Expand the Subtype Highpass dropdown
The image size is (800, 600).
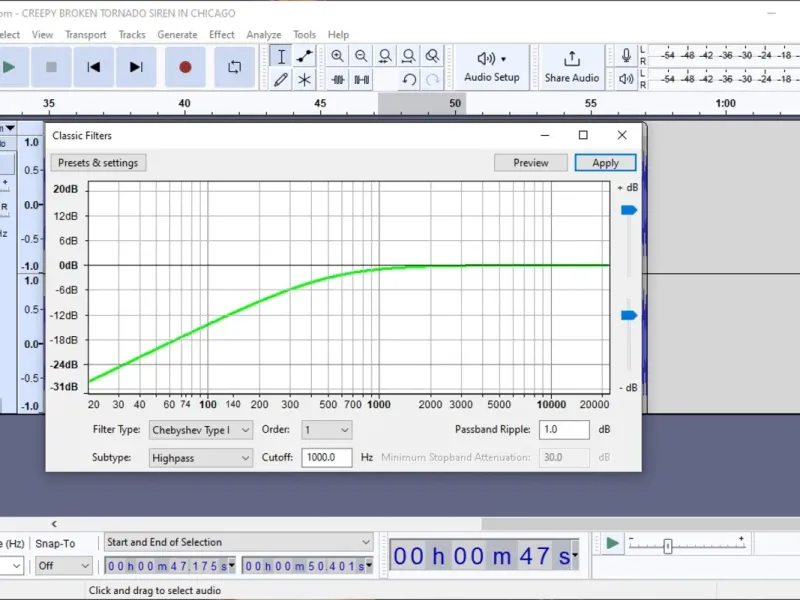click(201, 458)
